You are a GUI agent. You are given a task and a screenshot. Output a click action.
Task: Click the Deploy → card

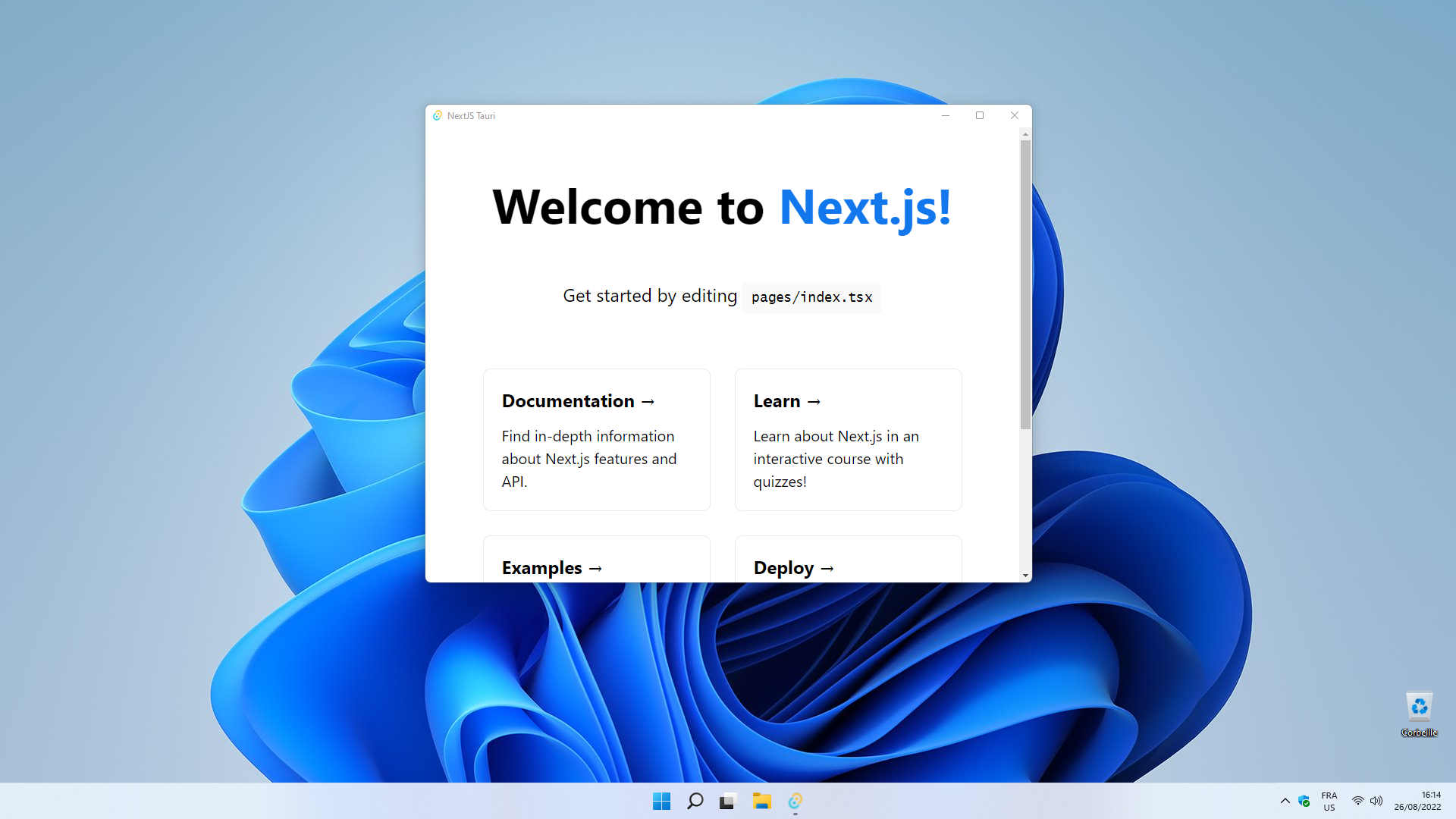[847, 566]
